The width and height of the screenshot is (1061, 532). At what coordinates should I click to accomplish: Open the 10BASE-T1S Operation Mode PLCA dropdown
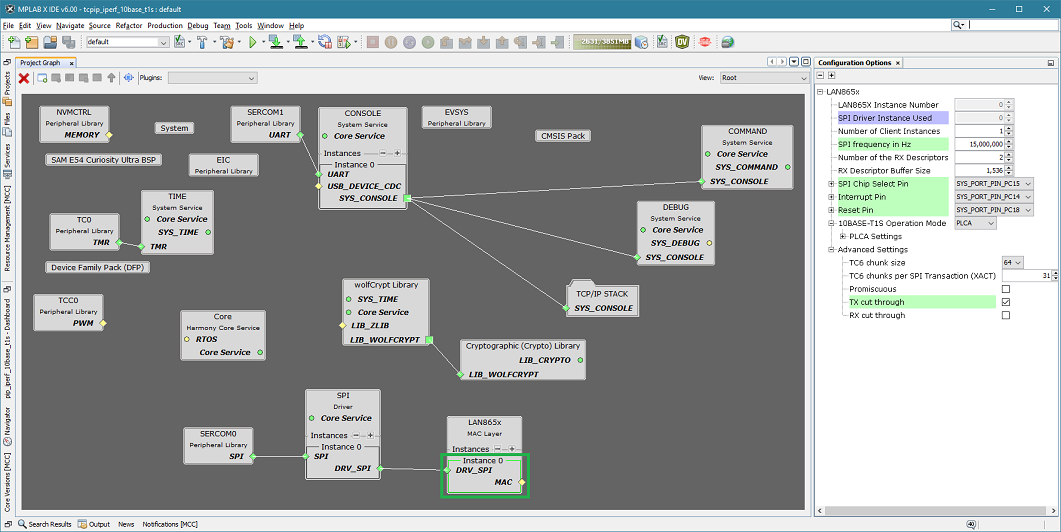[975, 223]
